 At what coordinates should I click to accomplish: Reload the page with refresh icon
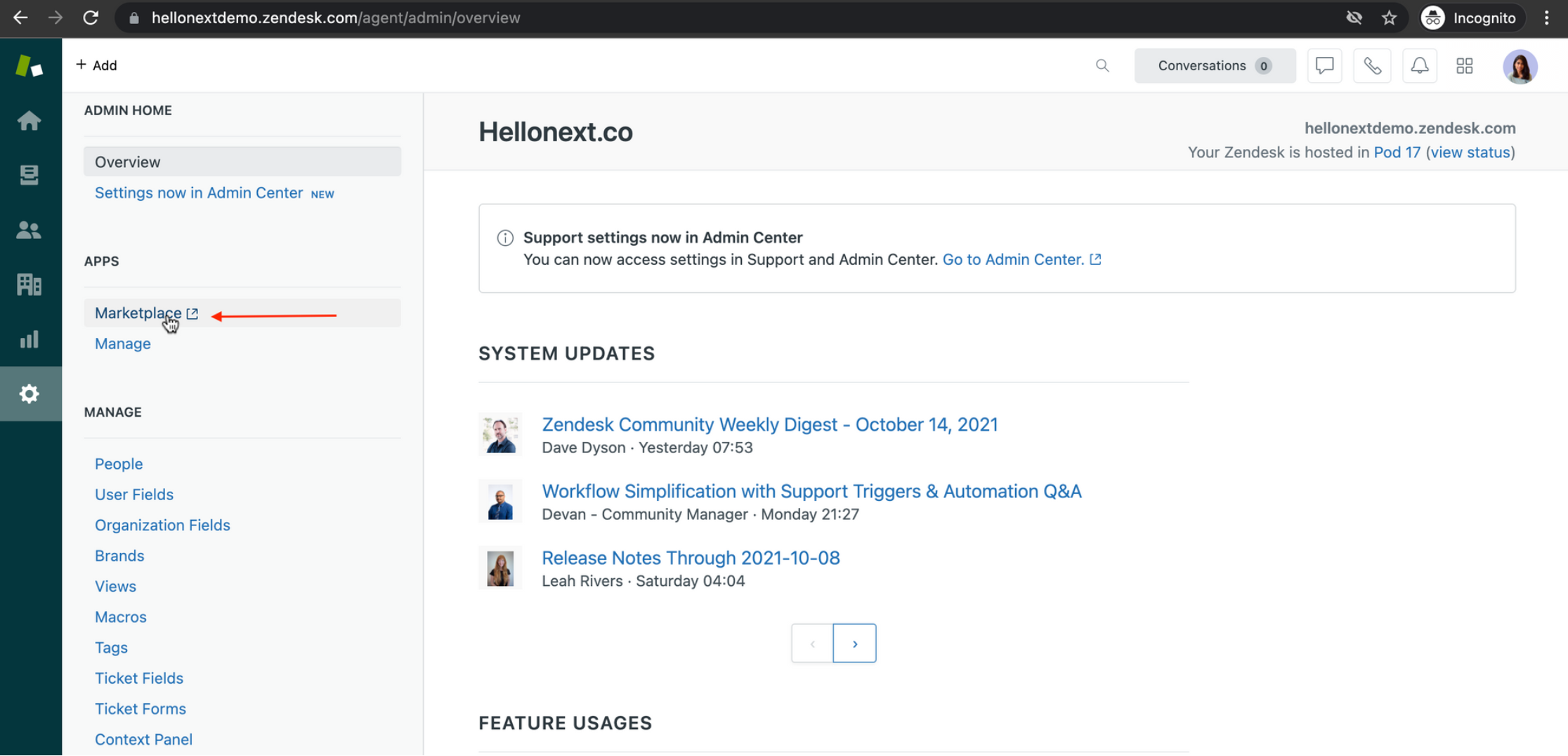coord(91,18)
